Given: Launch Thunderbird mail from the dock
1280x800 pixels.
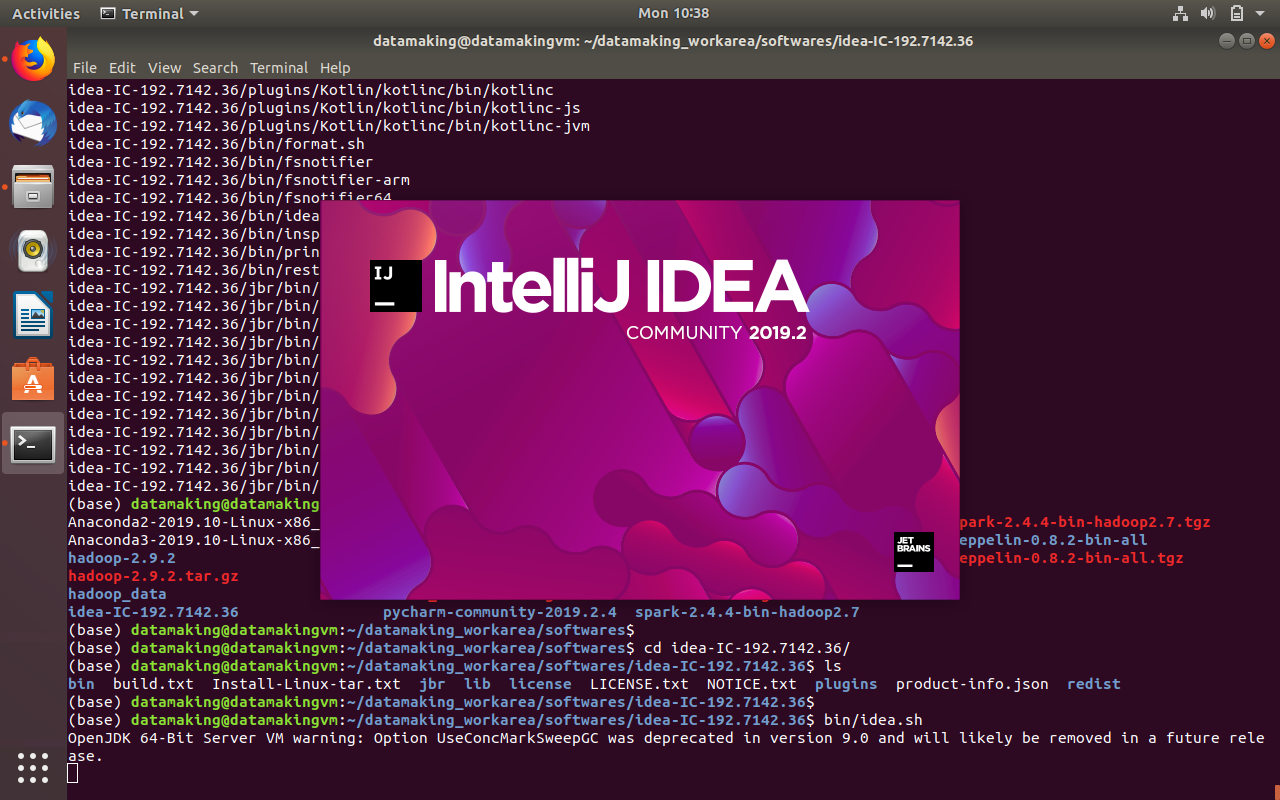Looking at the screenshot, I should 33,123.
